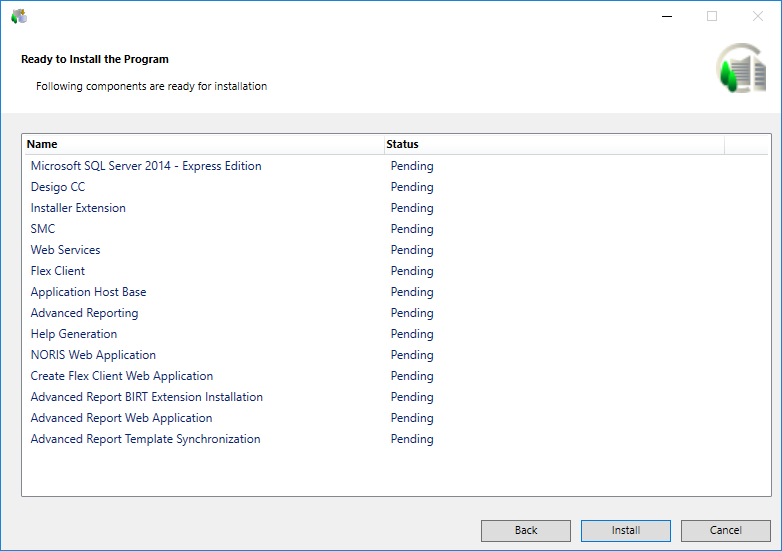This screenshot has width=782, height=551.
Task: Select Web Services in the list
Action: (65, 250)
